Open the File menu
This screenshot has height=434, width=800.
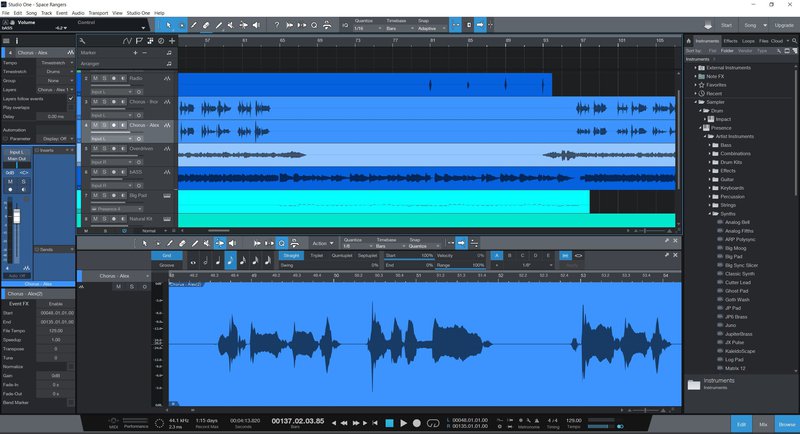click(6, 13)
